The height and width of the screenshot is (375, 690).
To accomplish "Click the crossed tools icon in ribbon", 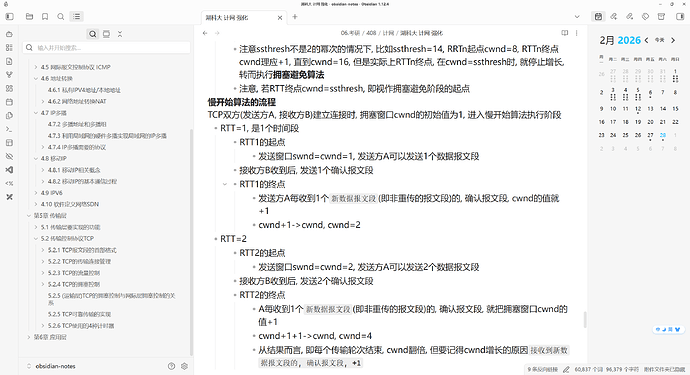I will pyautogui.click(x=9, y=197).
